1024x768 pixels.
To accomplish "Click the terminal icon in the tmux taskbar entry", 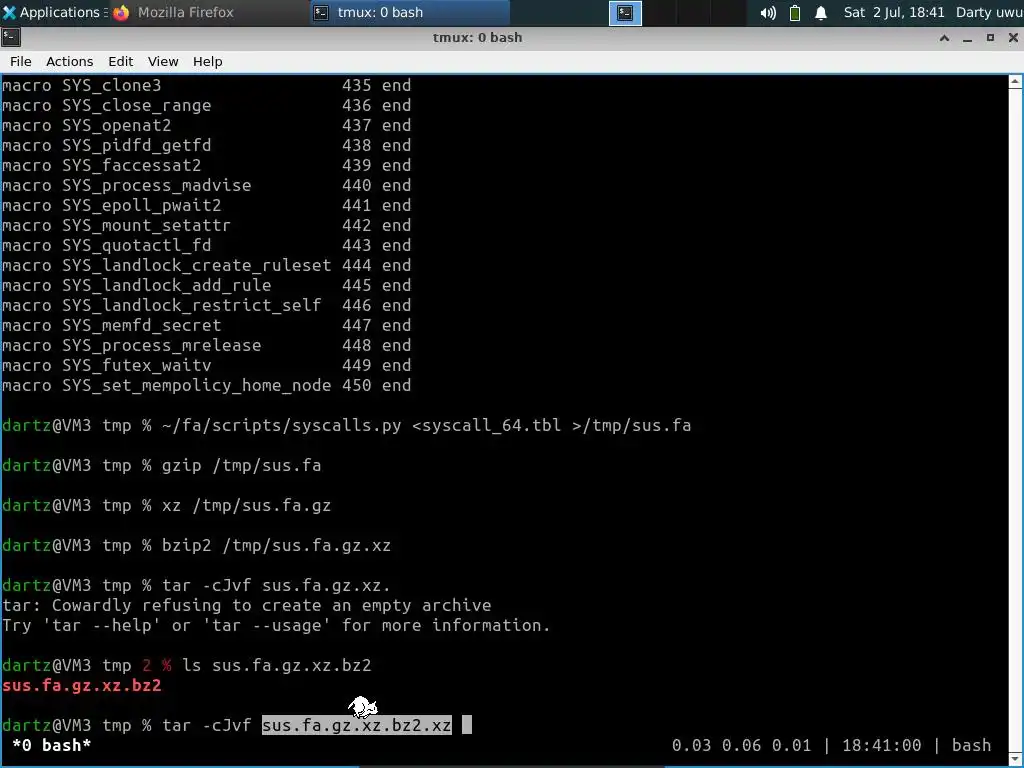I will (321, 13).
